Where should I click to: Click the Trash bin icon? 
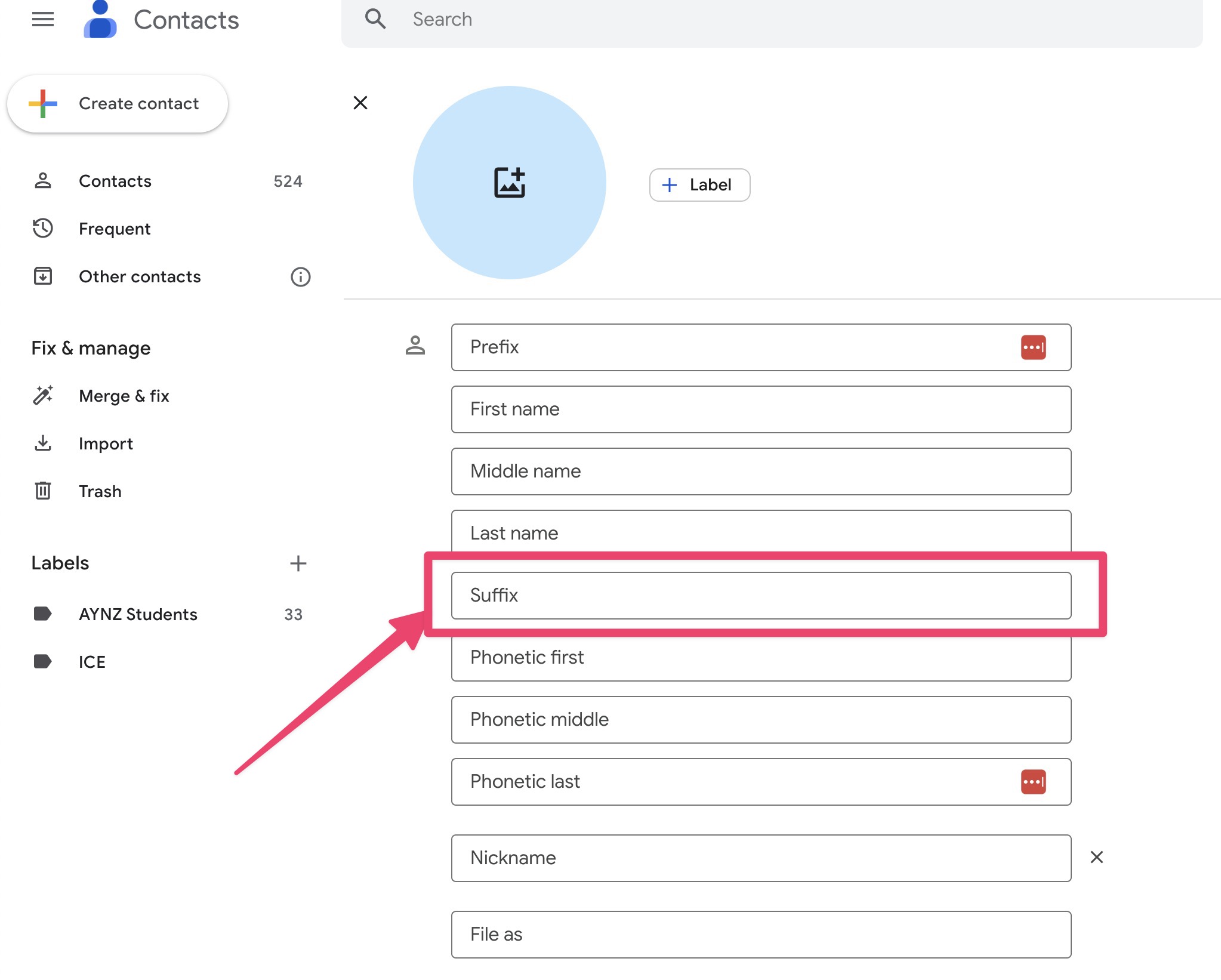tap(43, 491)
